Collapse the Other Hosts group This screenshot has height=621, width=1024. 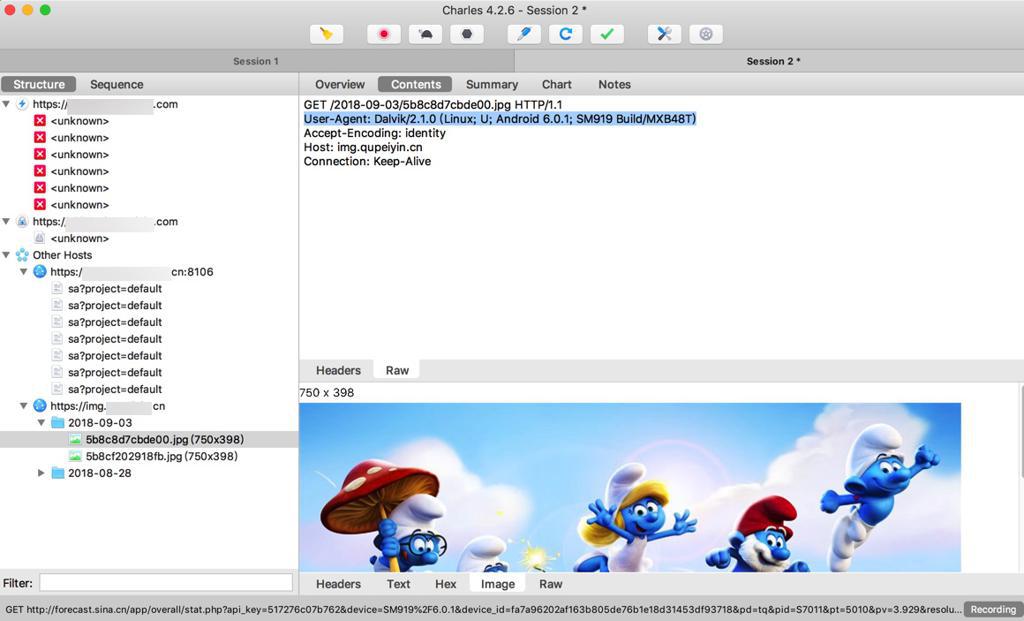coord(7,255)
